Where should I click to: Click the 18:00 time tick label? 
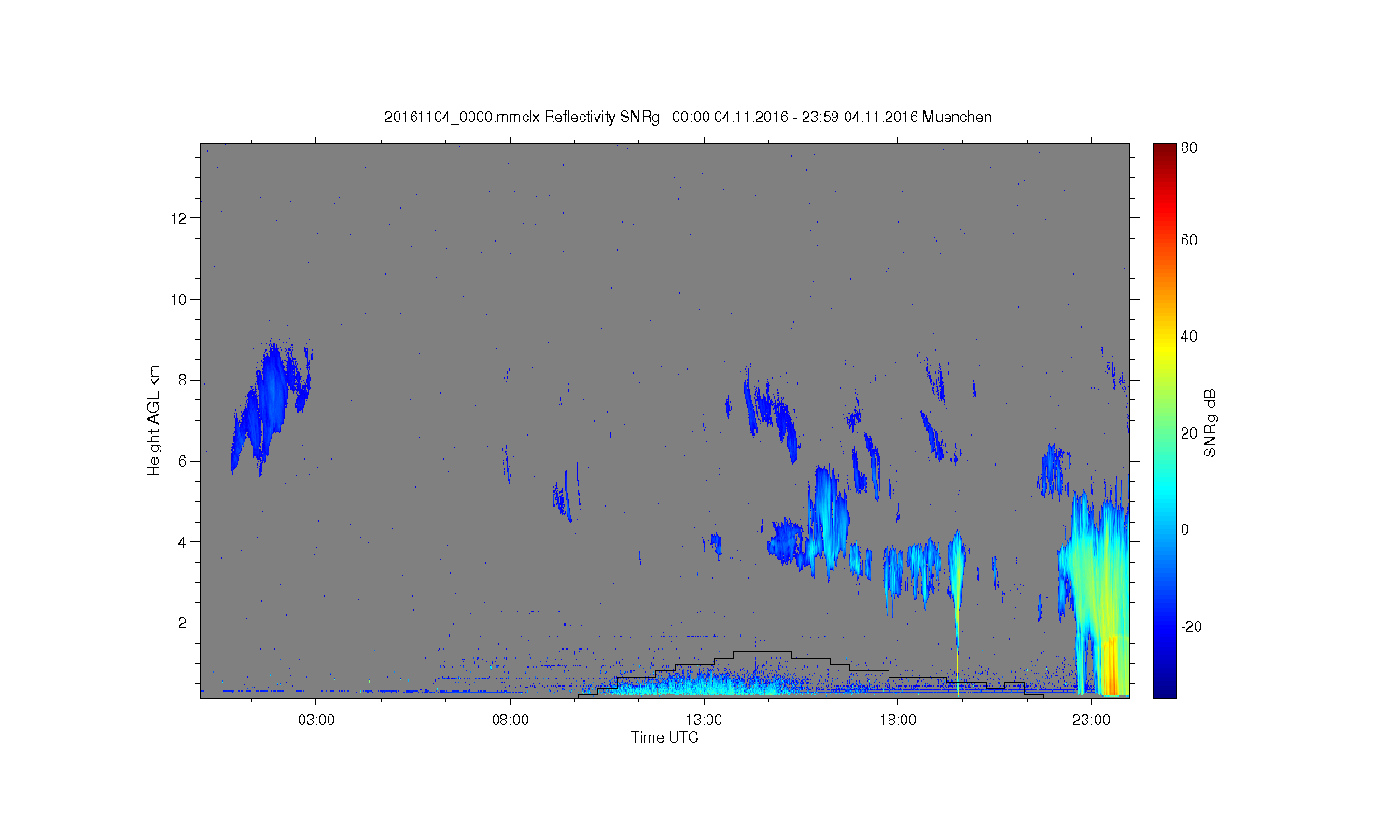[x=898, y=721]
